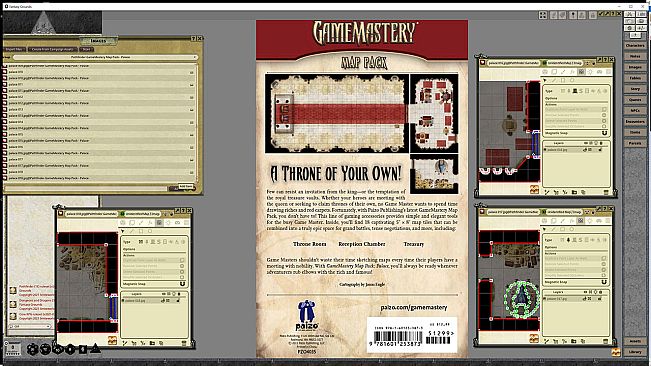
Task: Open the Tables sidebar button
Action: point(635,78)
